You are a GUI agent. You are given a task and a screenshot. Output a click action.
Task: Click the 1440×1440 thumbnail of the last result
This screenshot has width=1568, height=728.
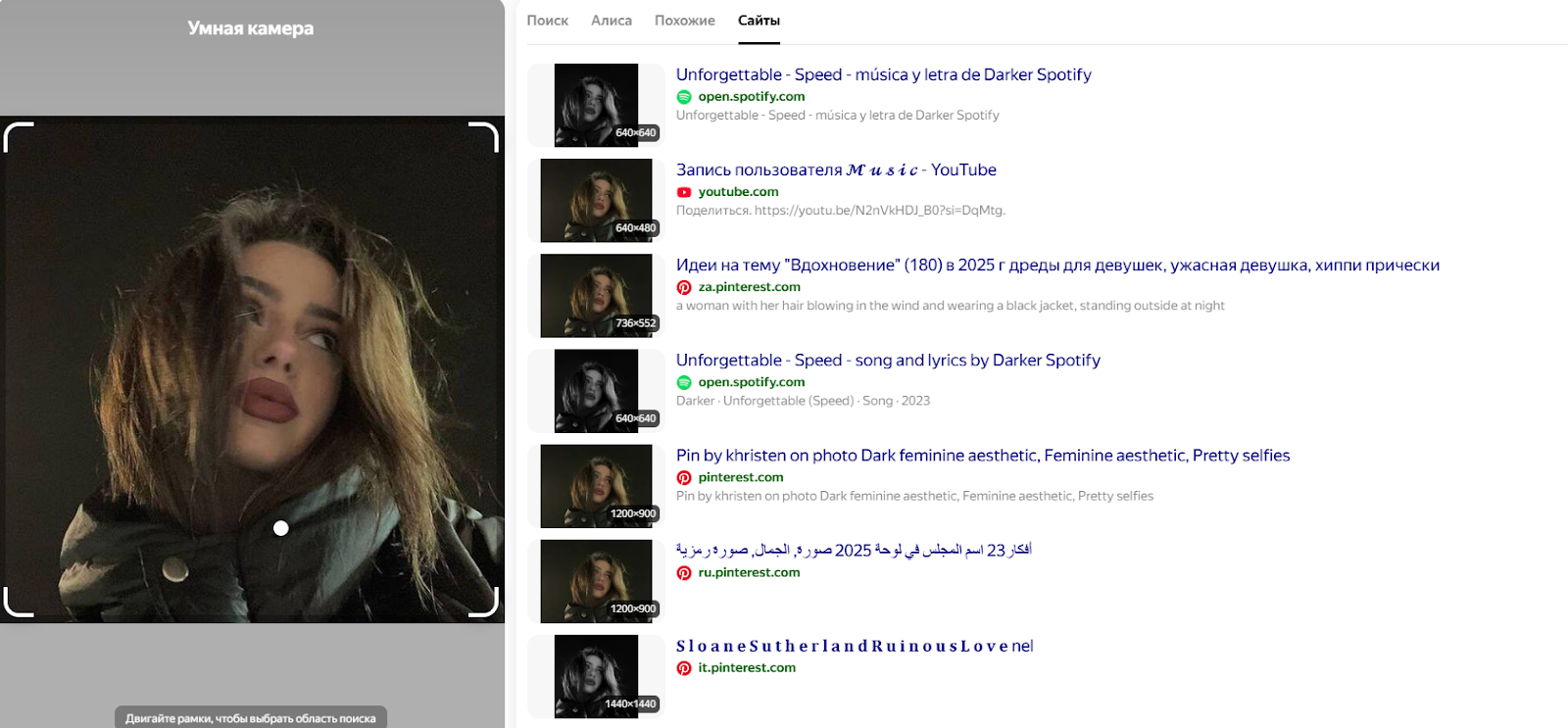[x=596, y=677]
